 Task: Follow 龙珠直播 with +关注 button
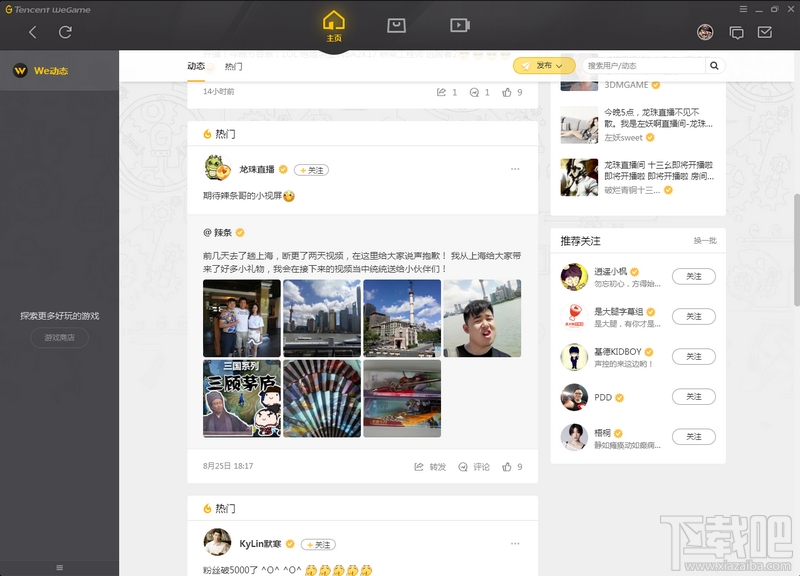311,170
